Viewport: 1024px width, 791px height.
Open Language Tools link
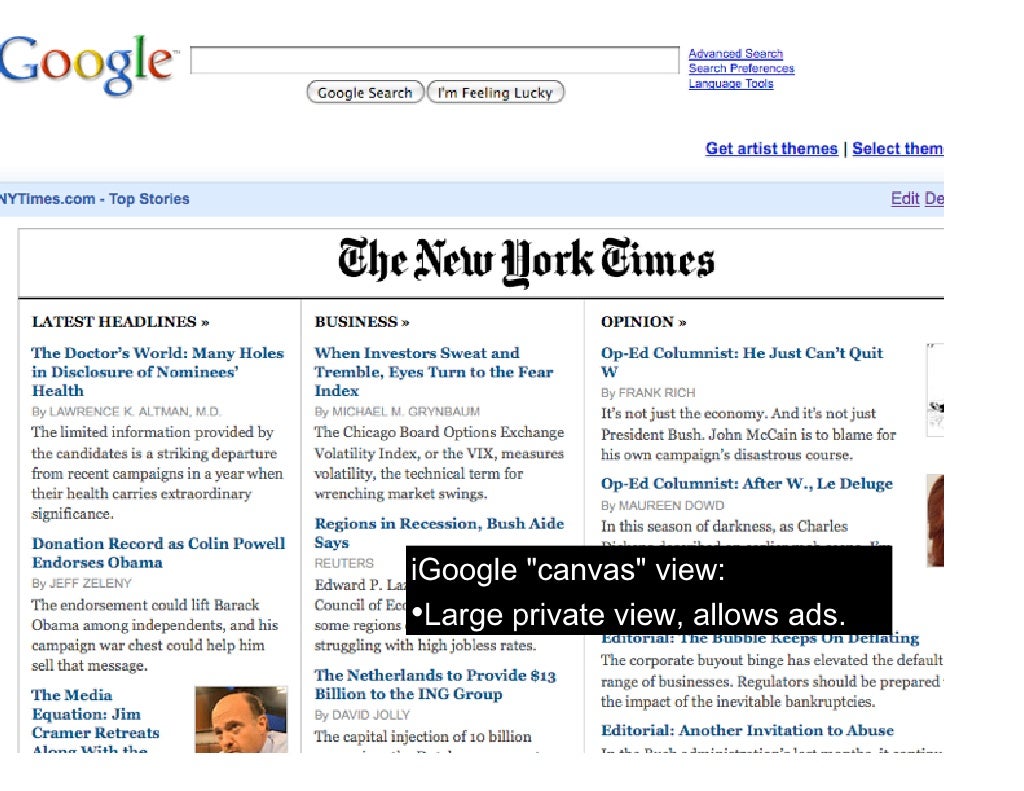pyautogui.click(x=731, y=84)
